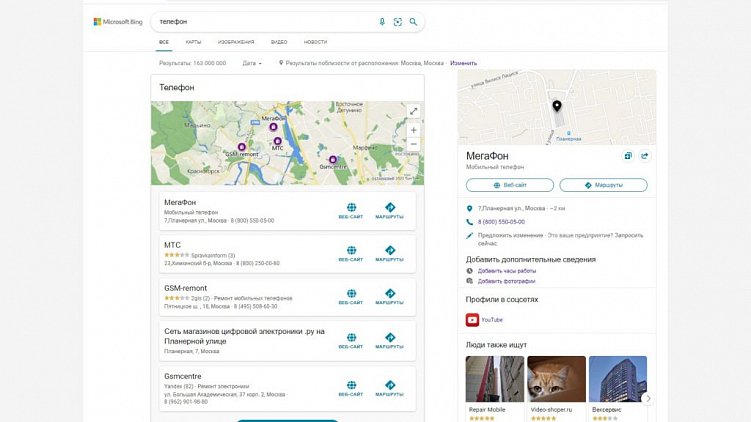The width and height of the screenshot is (751, 422).
Task: Switch to the ИЗОБРАЖЕНИЯ tab
Action: pos(236,42)
